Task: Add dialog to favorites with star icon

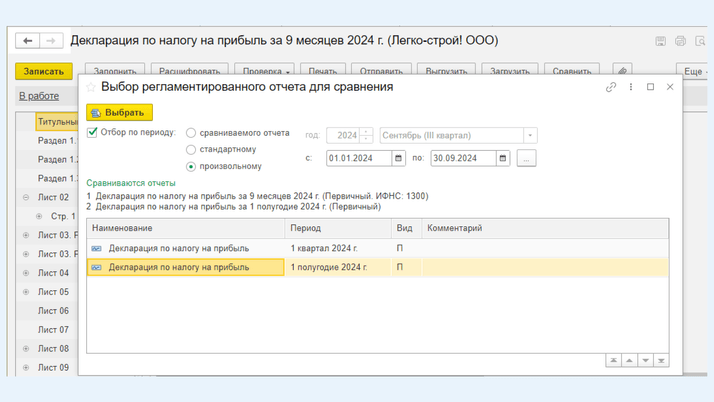Action: coord(91,87)
